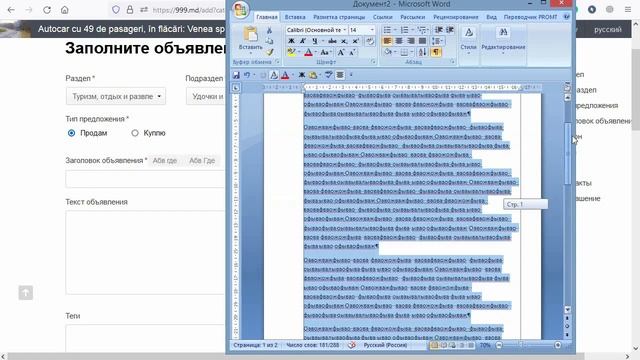Screen dimensions: 640x360
Task: Open the Change Case (Aa) menu
Action: (x=325, y=52)
